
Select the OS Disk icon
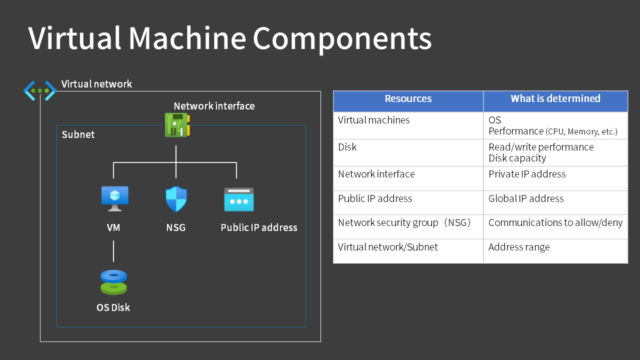point(113,282)
